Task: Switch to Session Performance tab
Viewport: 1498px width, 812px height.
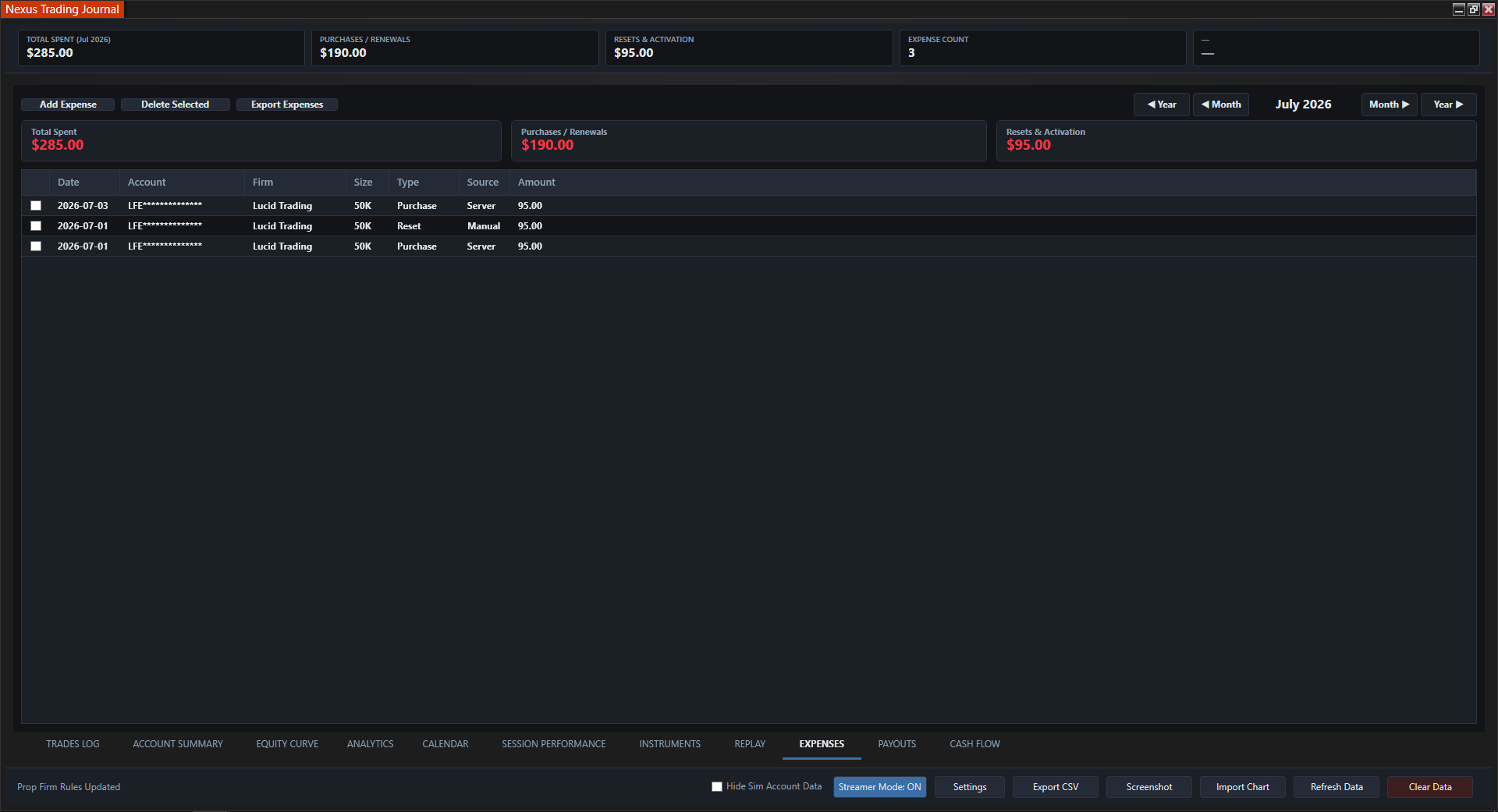Action: 554,744
